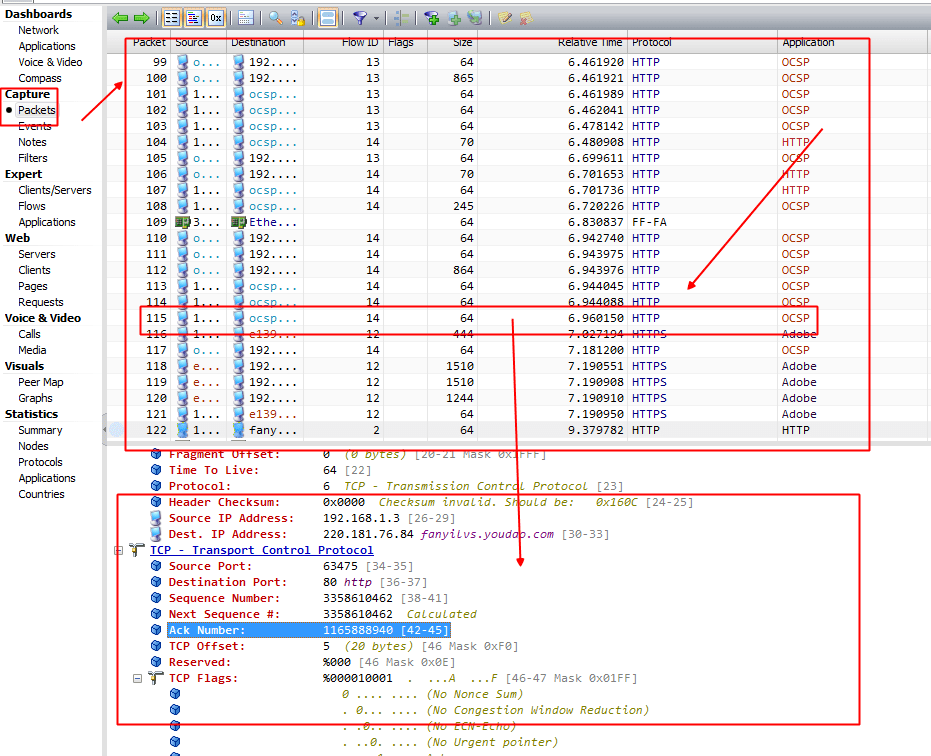Viewport: 931px width, 756px height.
Task: Open the Events view
Action: (x=34, y=126)
